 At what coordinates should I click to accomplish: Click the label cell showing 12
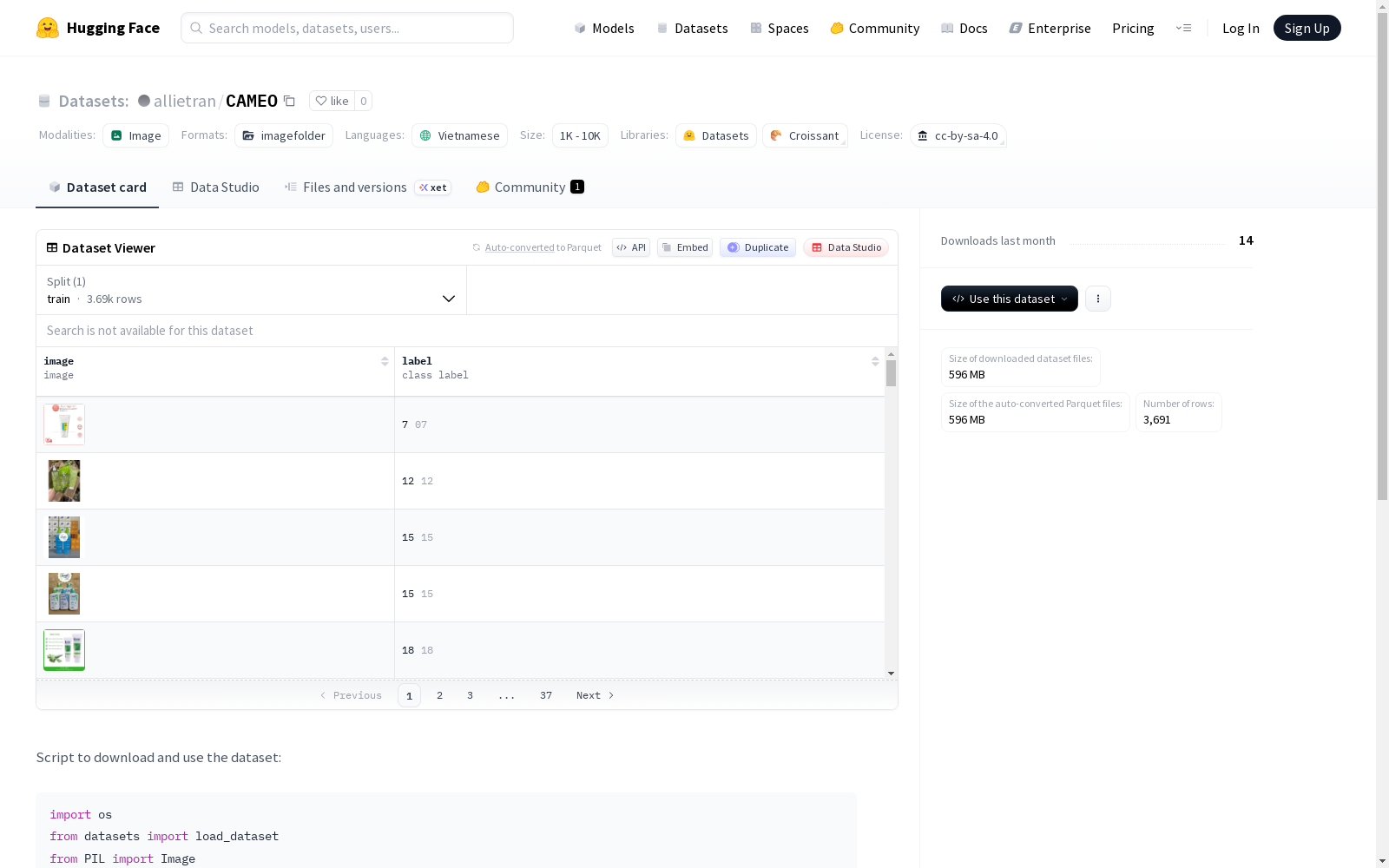coord(640,481)
